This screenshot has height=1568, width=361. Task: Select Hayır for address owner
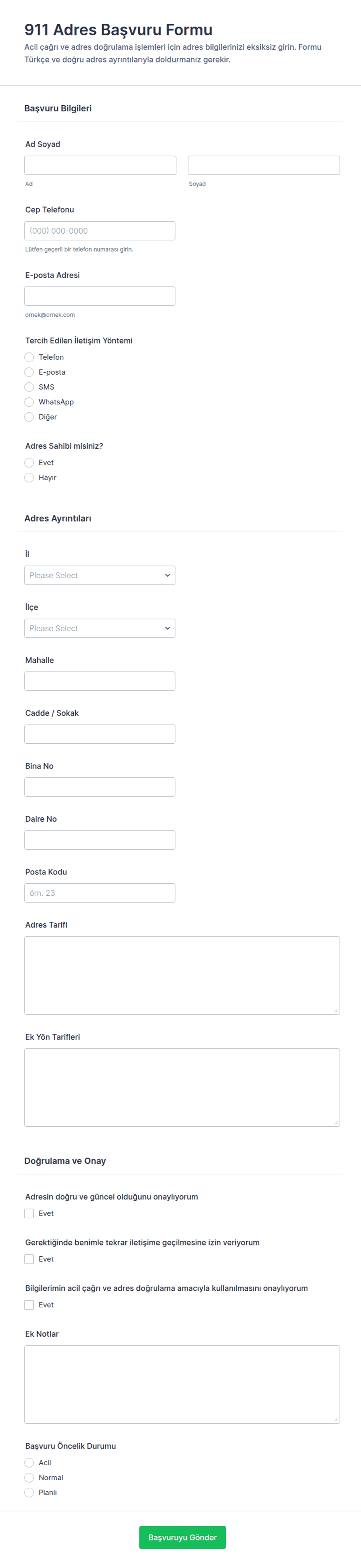(29, 478)
